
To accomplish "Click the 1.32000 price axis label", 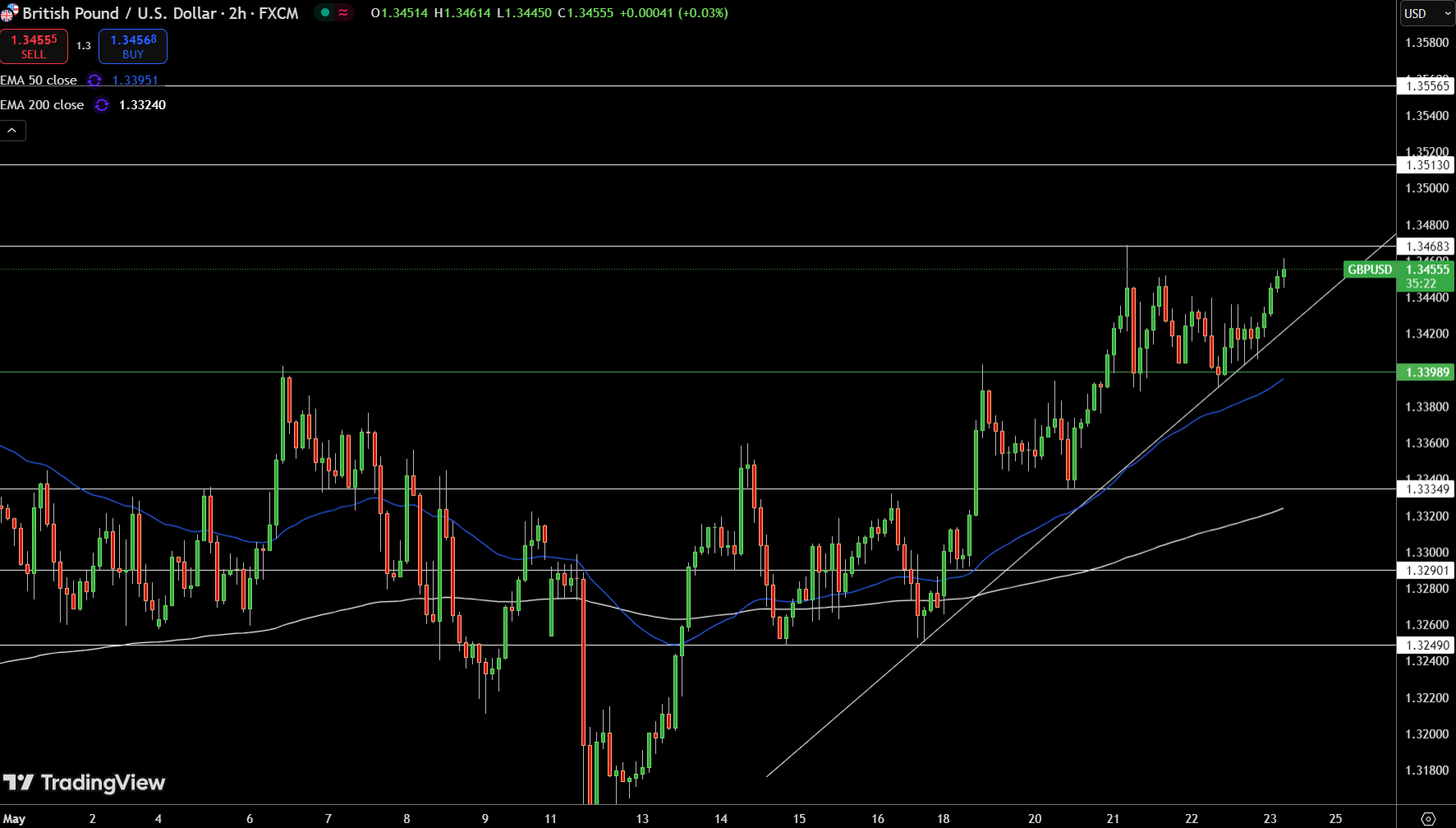I will click(1427, 734).
